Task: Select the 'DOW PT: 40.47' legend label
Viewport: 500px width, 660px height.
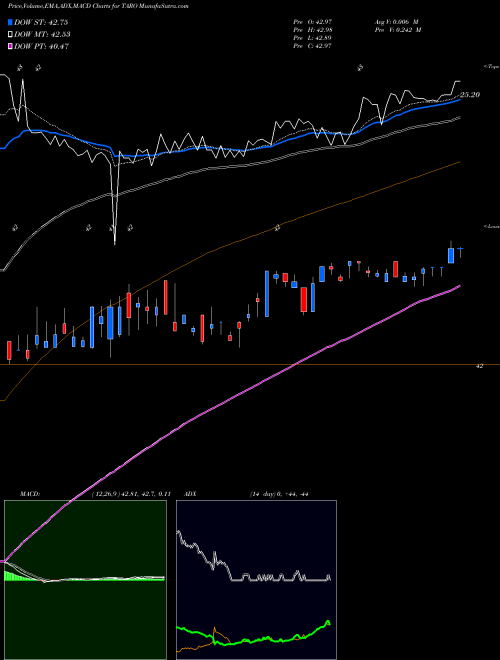Action: pyautogui.click(x=41, y=46)
